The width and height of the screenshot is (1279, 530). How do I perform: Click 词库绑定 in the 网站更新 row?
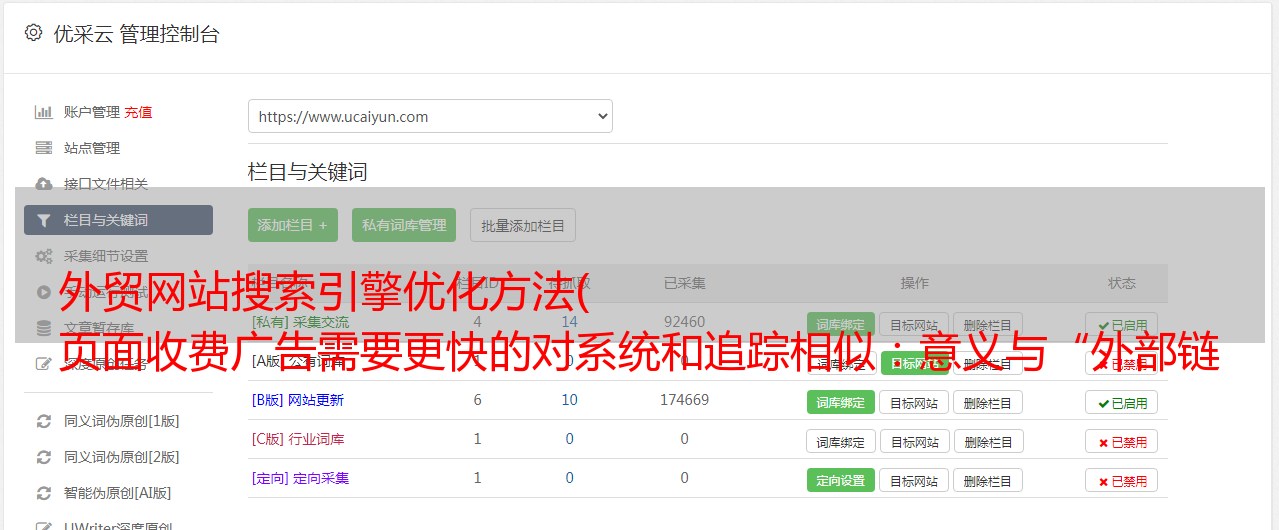pos(841,402)
